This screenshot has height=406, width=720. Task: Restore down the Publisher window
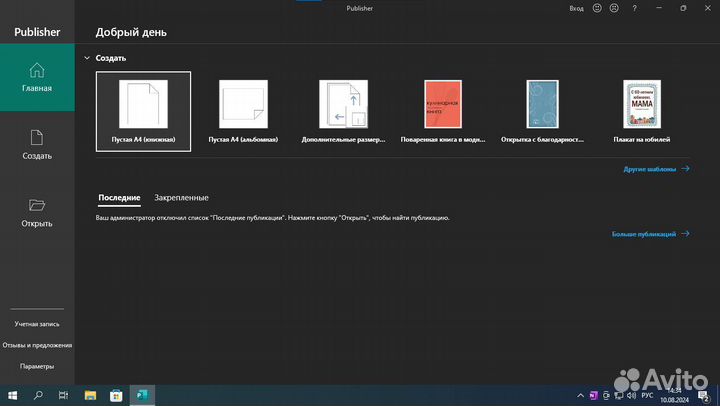click(x=683, y=8)
